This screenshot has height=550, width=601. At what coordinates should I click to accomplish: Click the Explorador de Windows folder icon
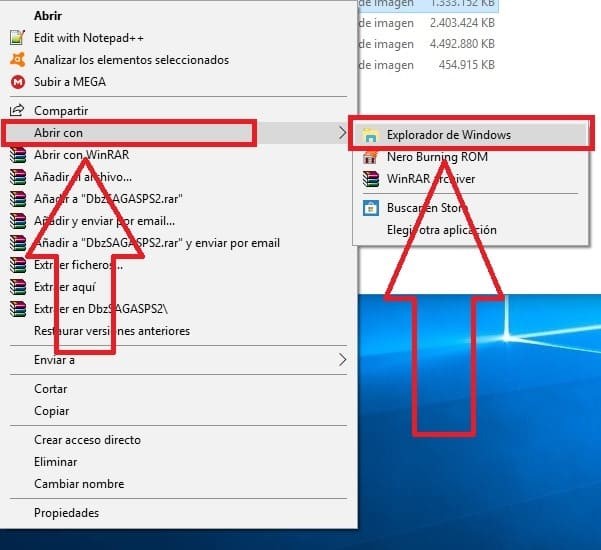click(x=371, y=135)
